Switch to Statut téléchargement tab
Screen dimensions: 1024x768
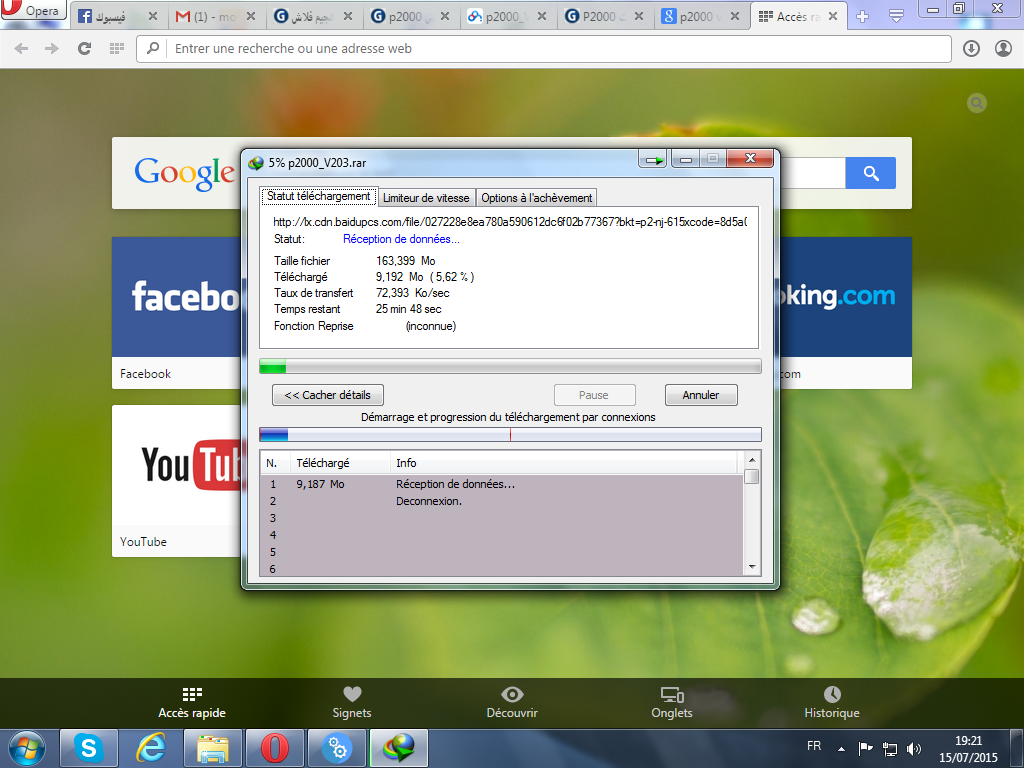pyautogui.click(x=319, y=196)
